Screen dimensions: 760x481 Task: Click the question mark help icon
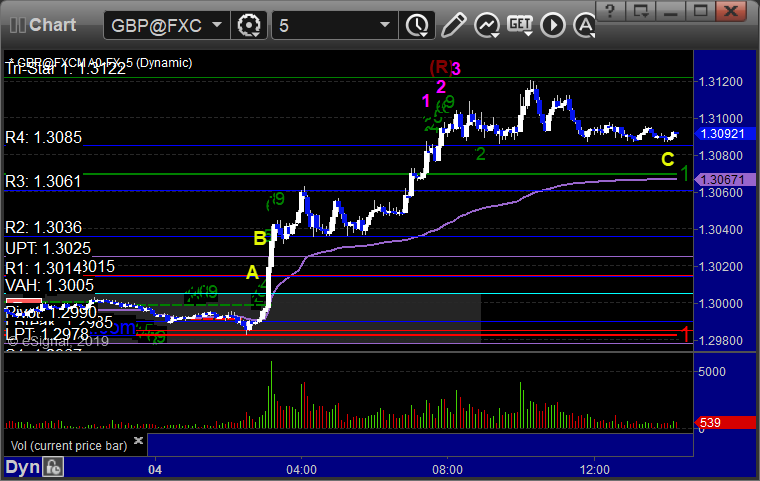pos(610,10)
